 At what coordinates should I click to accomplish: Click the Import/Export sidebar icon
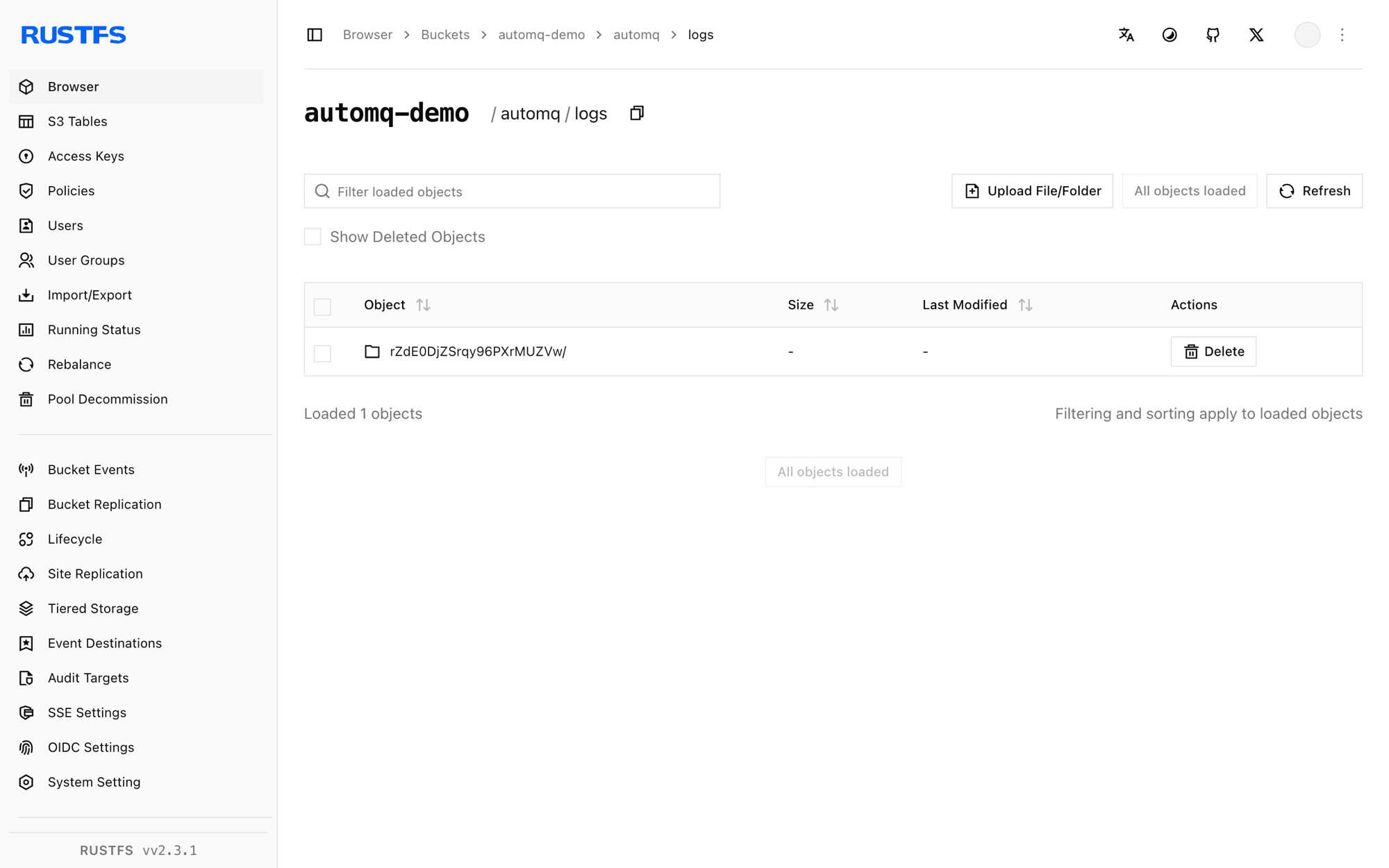tap(26, 295)
